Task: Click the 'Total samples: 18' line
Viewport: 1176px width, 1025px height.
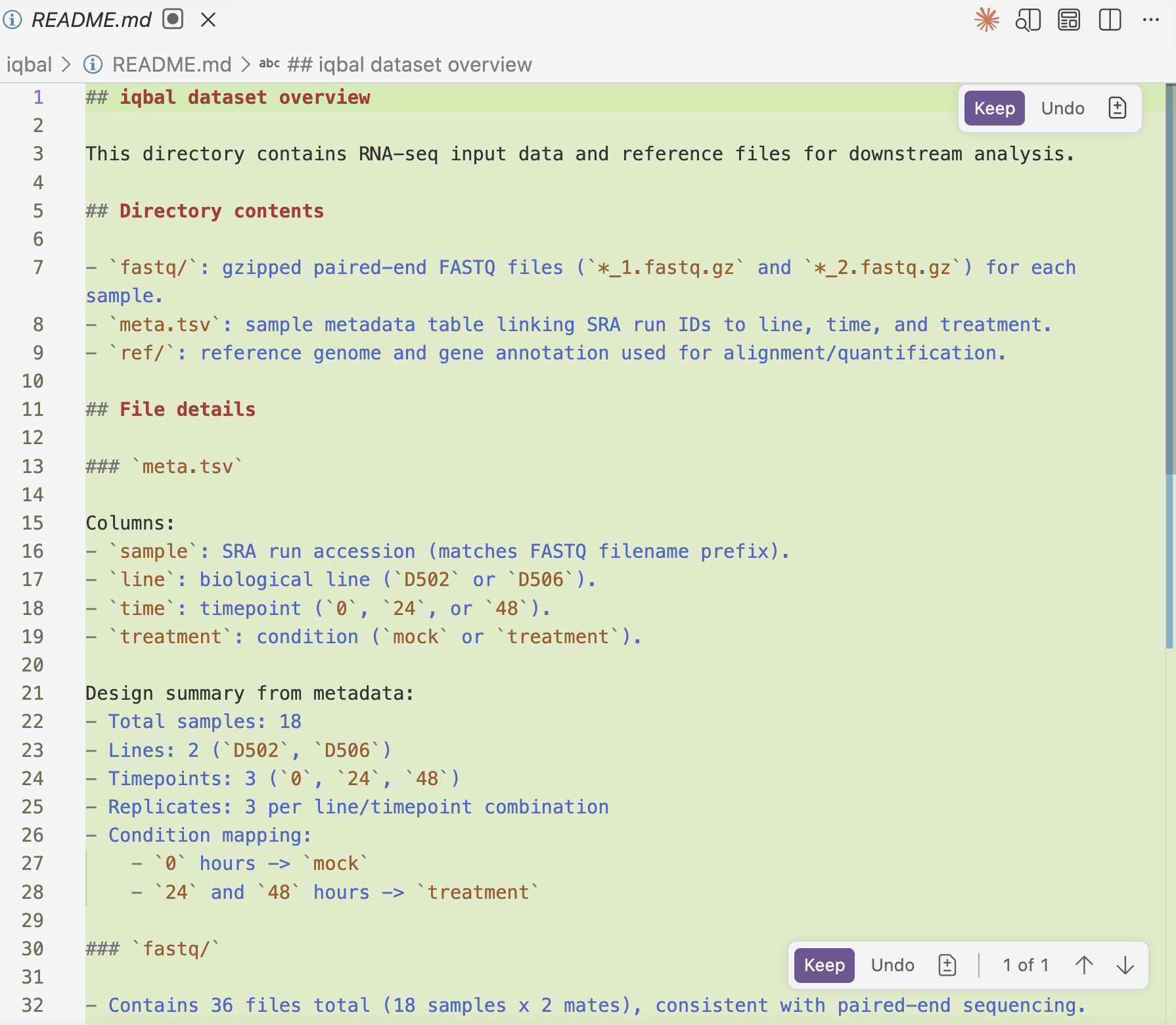Action: pos(193,721)
